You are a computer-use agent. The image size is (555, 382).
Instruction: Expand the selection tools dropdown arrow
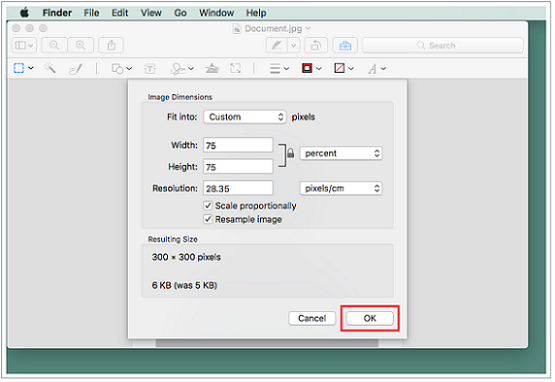31,68
